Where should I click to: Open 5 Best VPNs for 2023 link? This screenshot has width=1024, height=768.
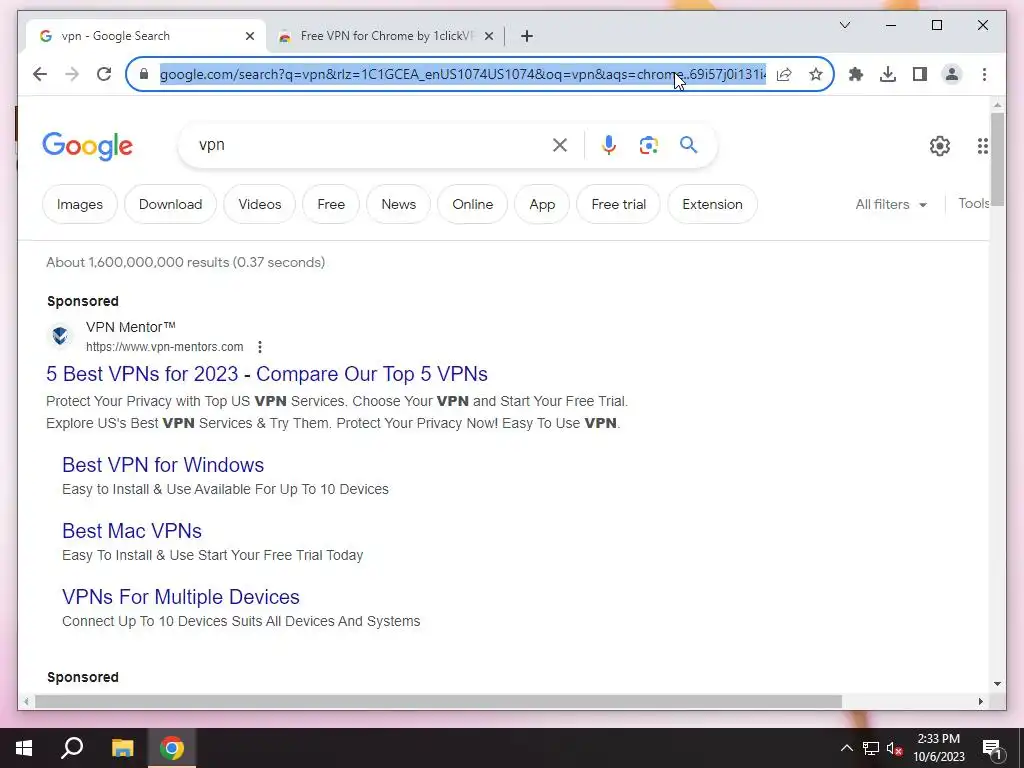[x=267, y=374]
